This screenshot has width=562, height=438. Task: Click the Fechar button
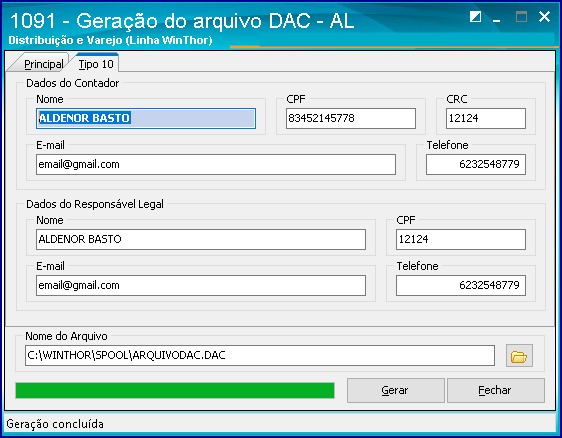[495, 390]
